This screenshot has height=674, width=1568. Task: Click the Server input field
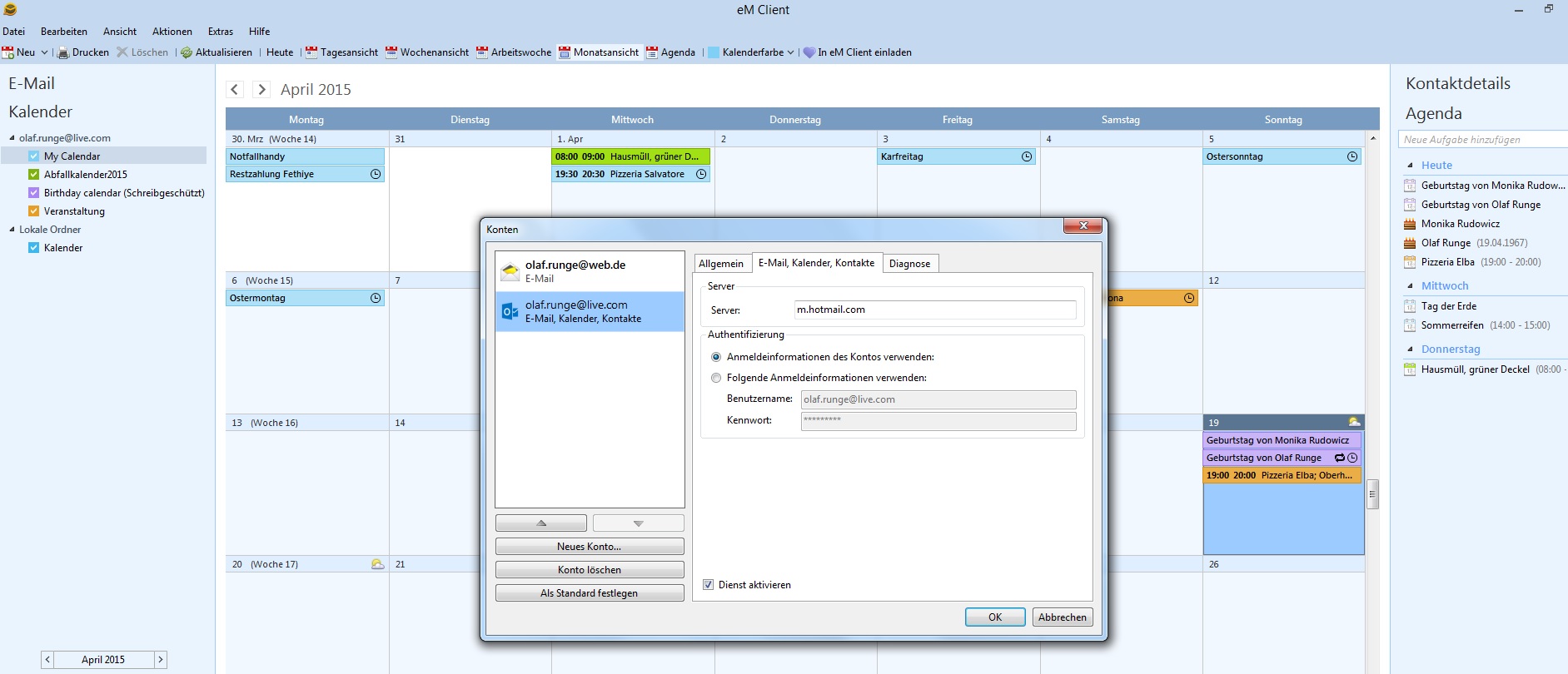[935, 310]
